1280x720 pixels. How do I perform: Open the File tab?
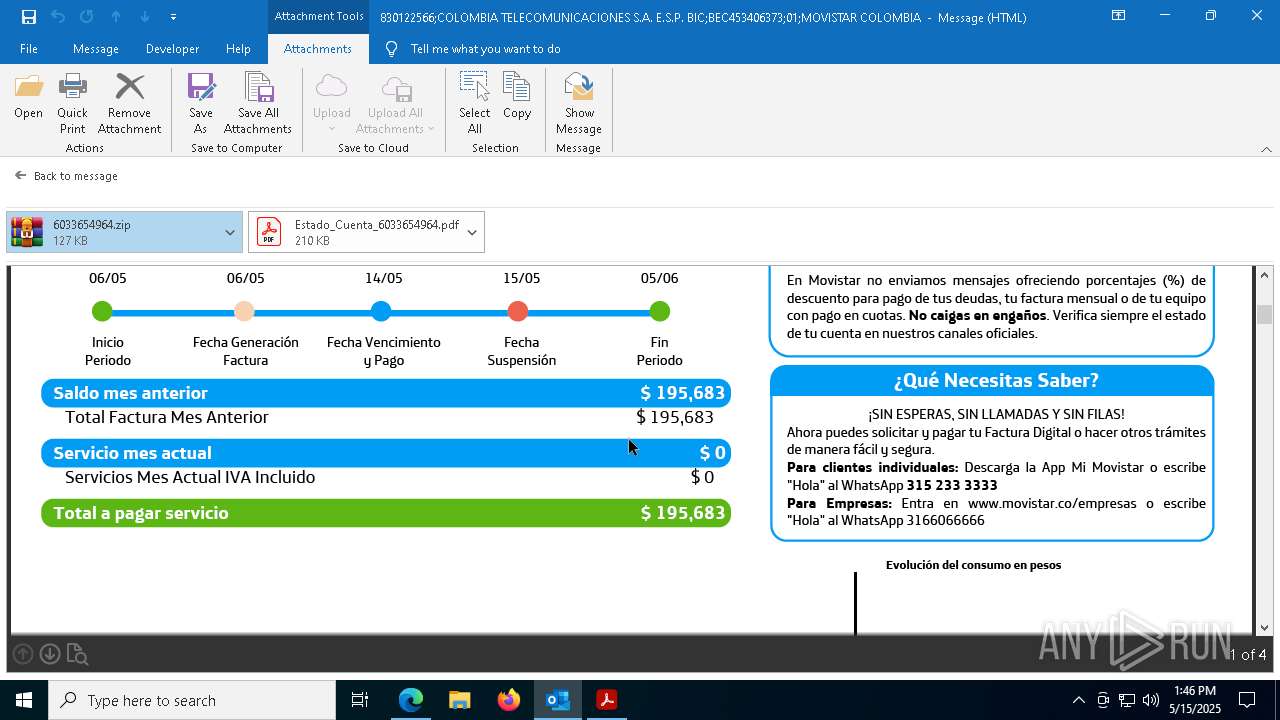point(29,49)
